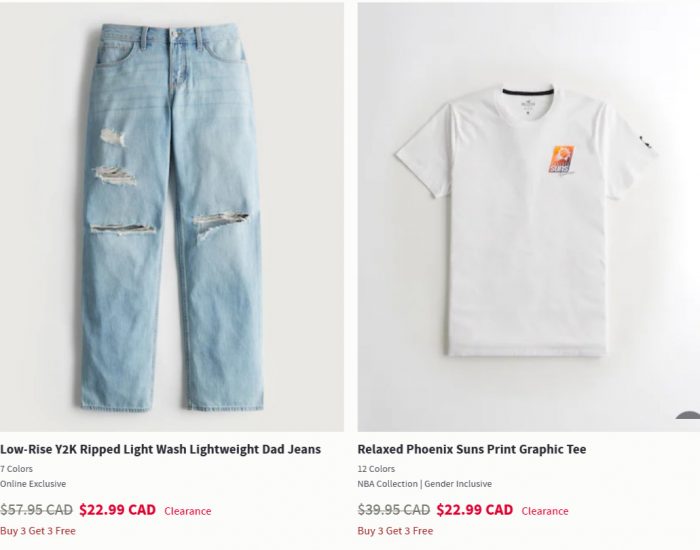Click the struck-through $57.95 CAD price

pyautogui.click(x=36, y=510)
